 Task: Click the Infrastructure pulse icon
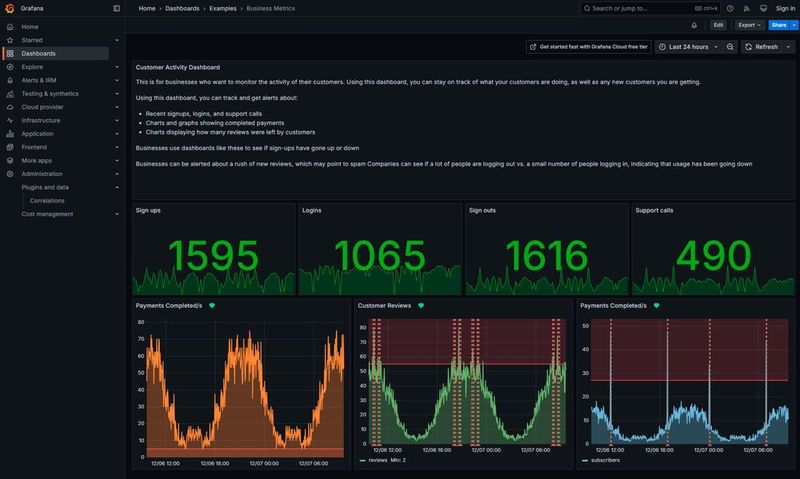10,120
